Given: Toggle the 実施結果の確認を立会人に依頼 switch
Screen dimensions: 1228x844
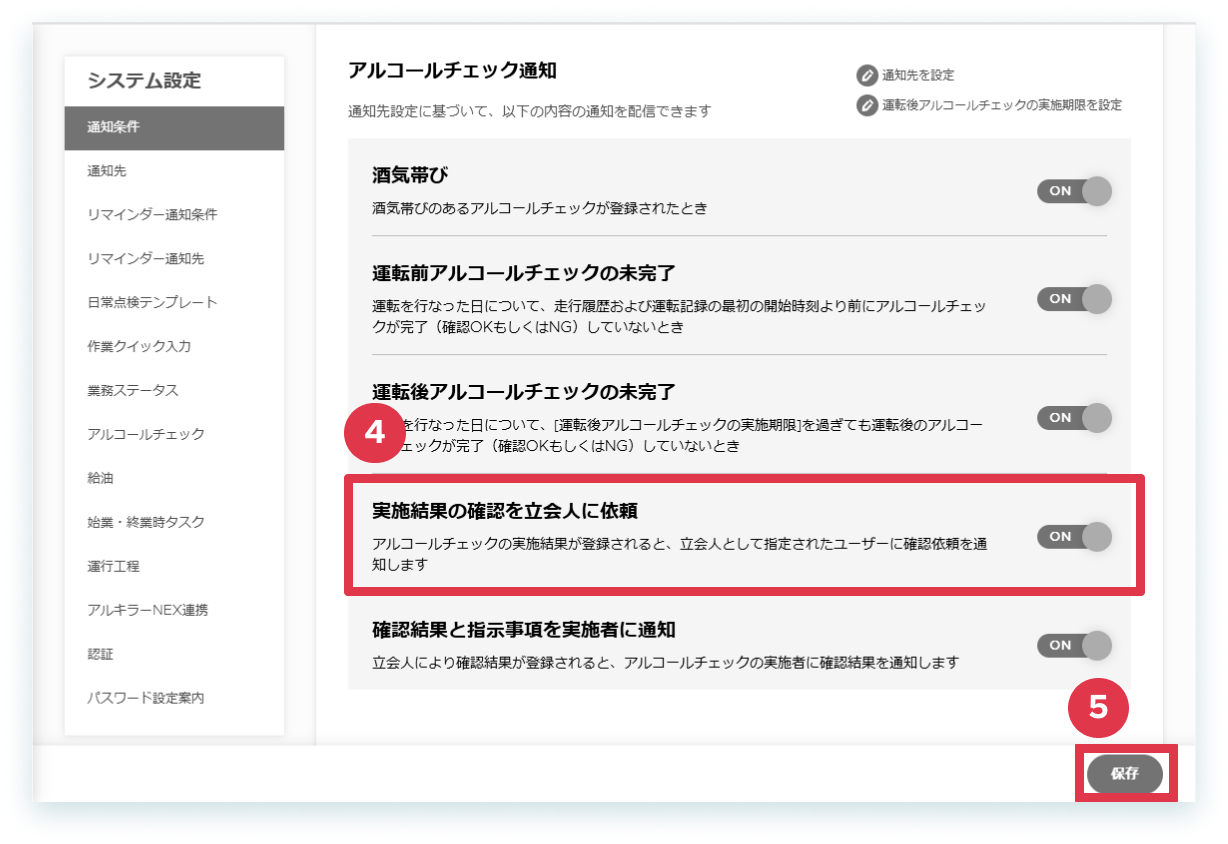Looking at the screenshot, I should tap(1074, 537).
